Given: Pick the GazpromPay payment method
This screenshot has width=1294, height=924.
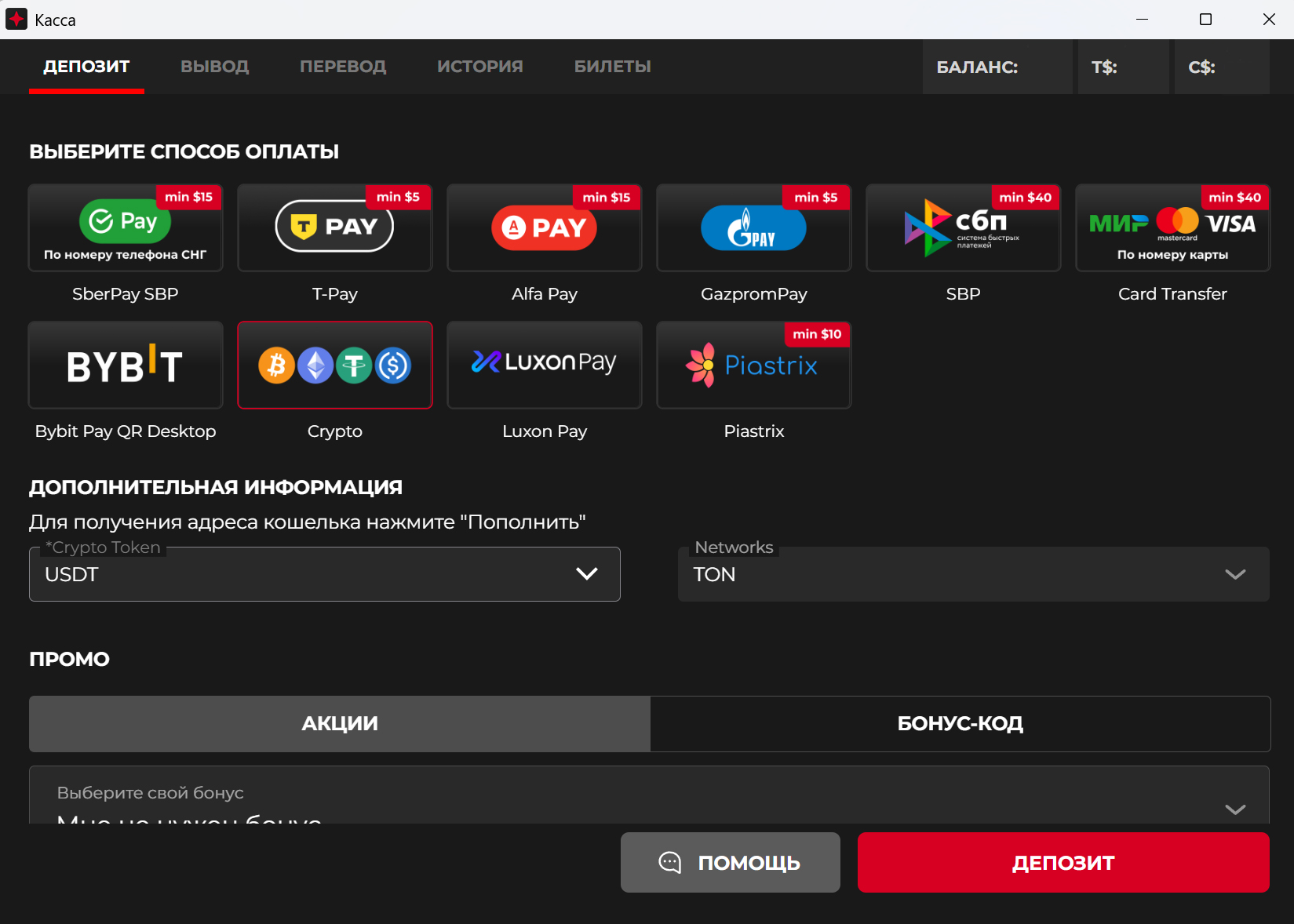Looking at the screenshot, I should click(754, 228).
